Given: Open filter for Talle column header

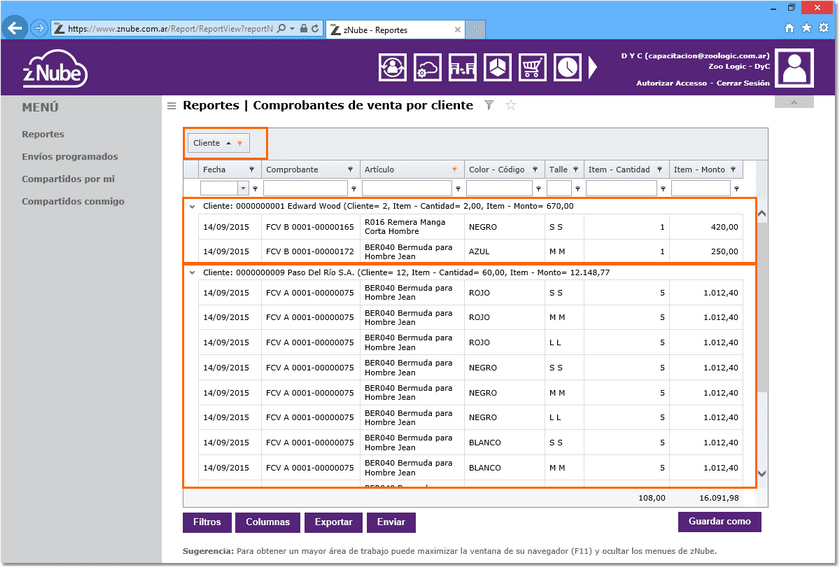Looking at the screenshot, I should (x=575, y=169).
